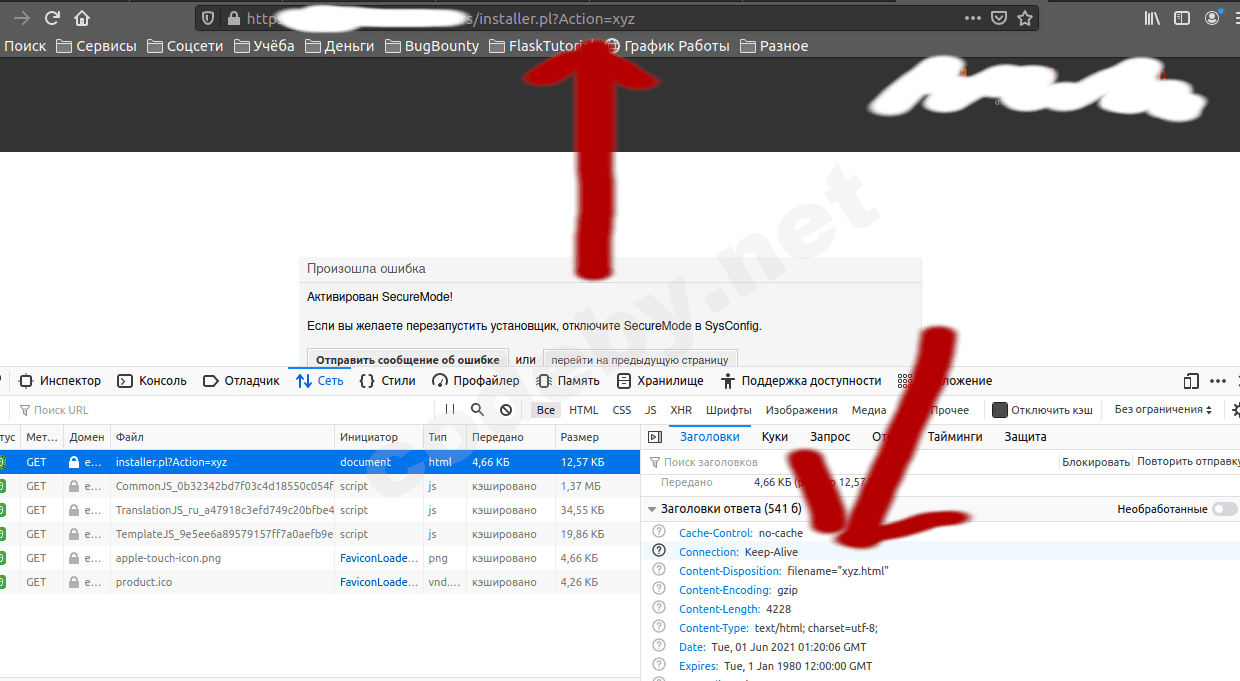Click the Поиск URL filter field

pyautogui.click(x=220, y=410)
